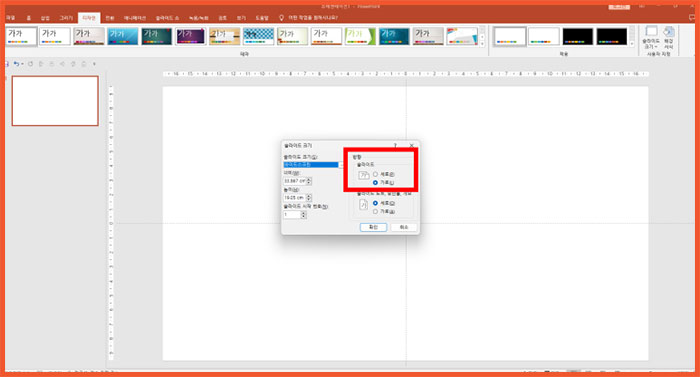Confirm with the 확인 (OK) button

click(x=373, y=227)
